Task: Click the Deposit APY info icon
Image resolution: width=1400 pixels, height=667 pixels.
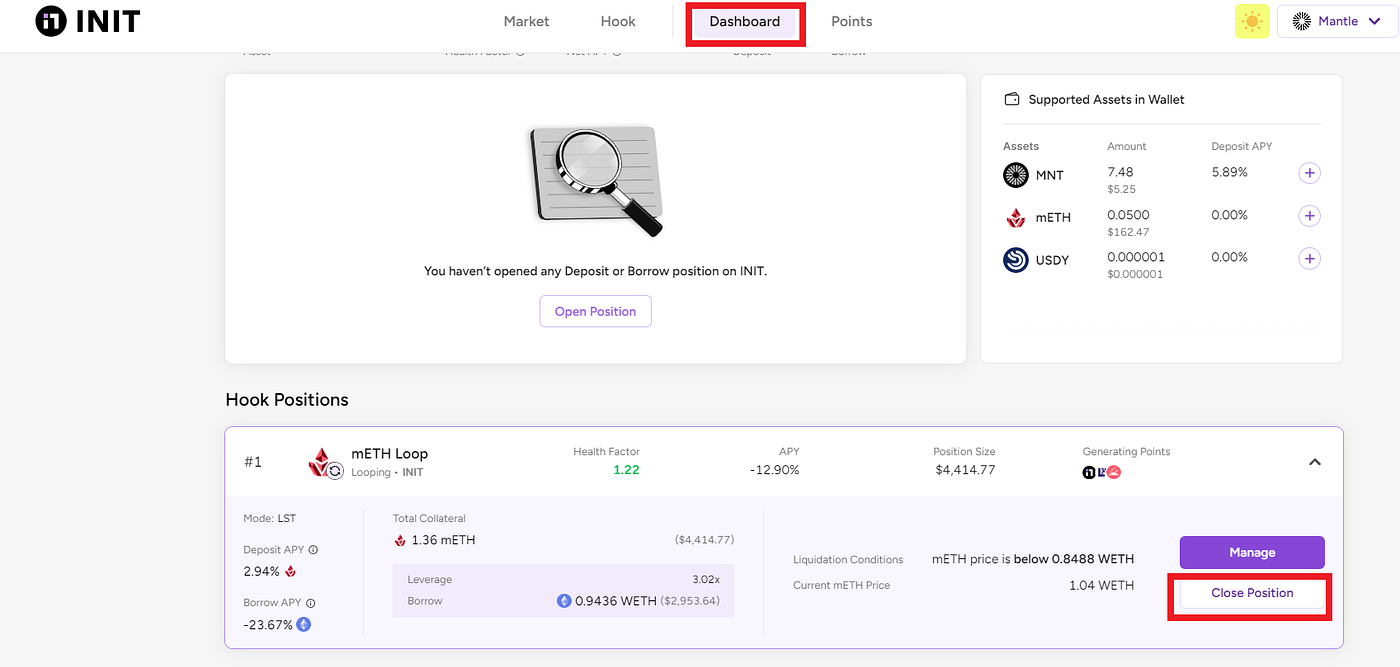Action: tap(313, 550)
